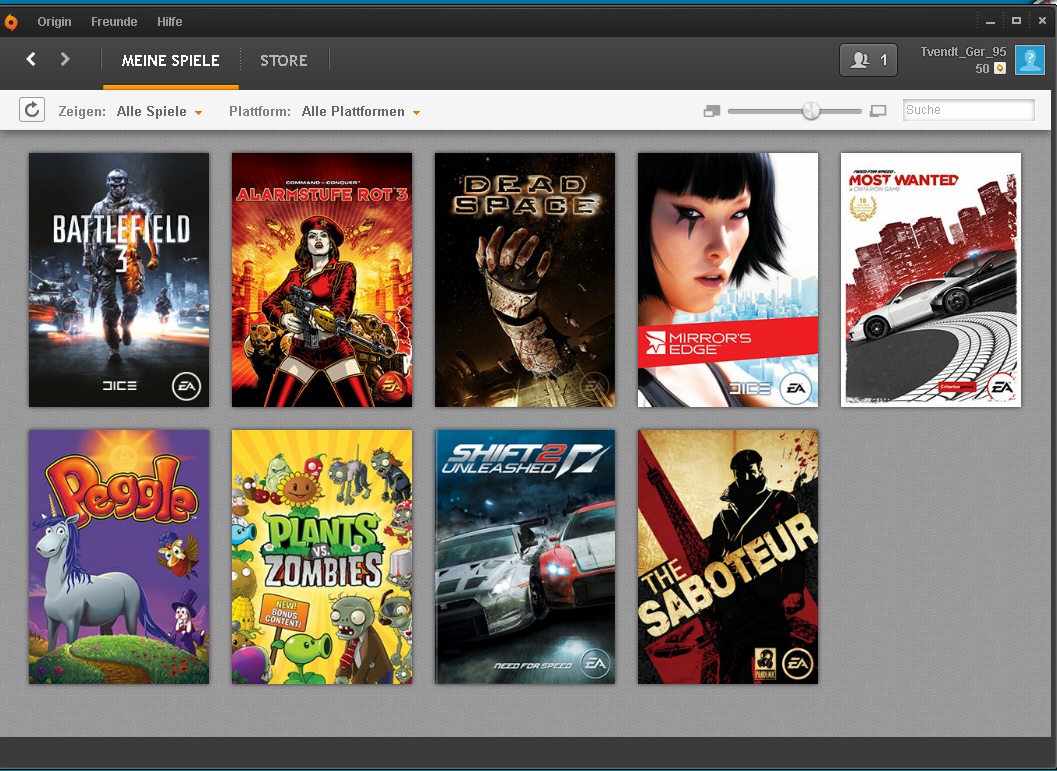Open the Hilfe menu
Image resolution: width=1057 pixels, height=771 pixels.
pos(170,22)
